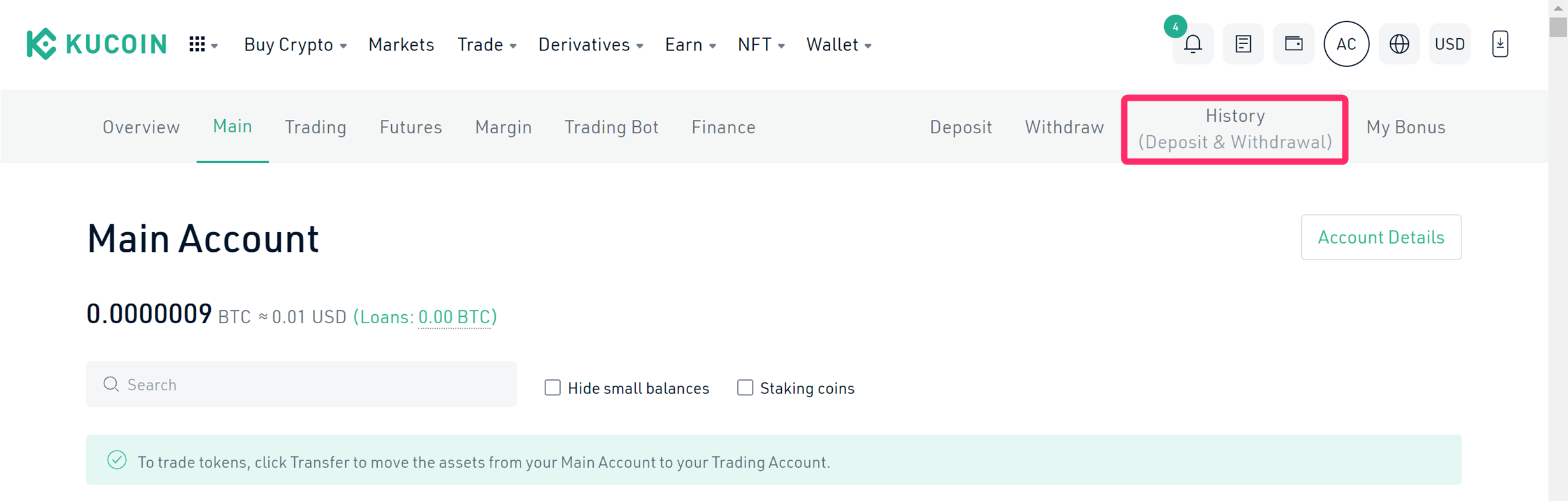The width and height of the screenshot is (1568, 501).
Task: Open the notifications bell icon
Action: [1193, 44]
